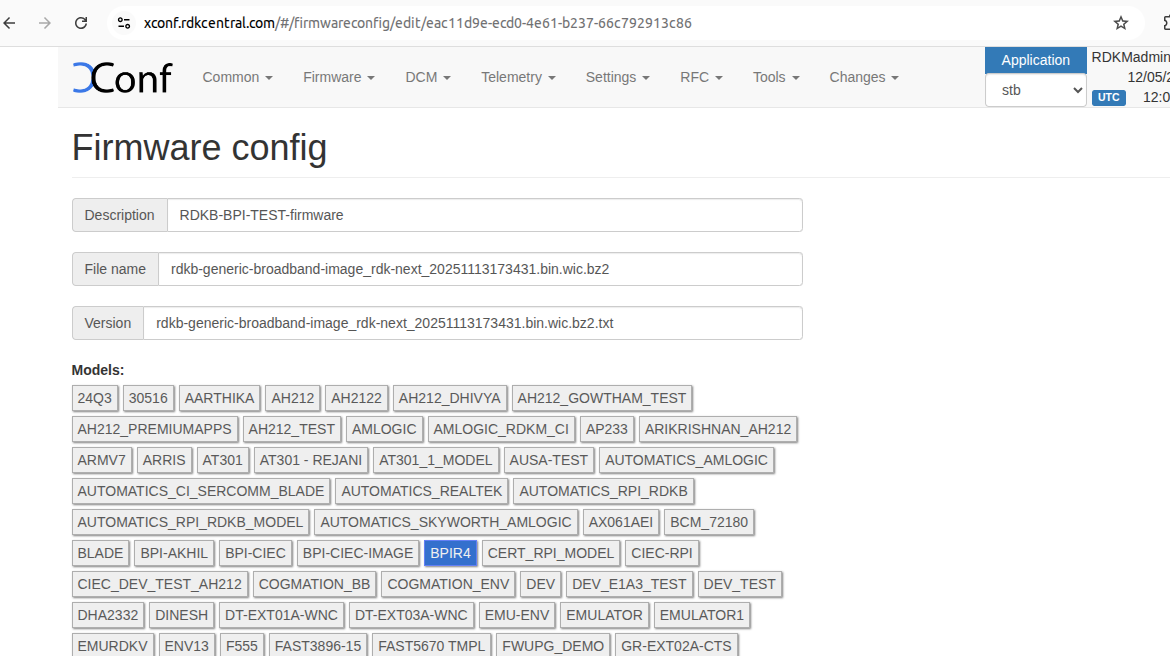Viewport: 1170px width, 656px height.
Task: Click the browser back arrow
Action: click(10, 23)
